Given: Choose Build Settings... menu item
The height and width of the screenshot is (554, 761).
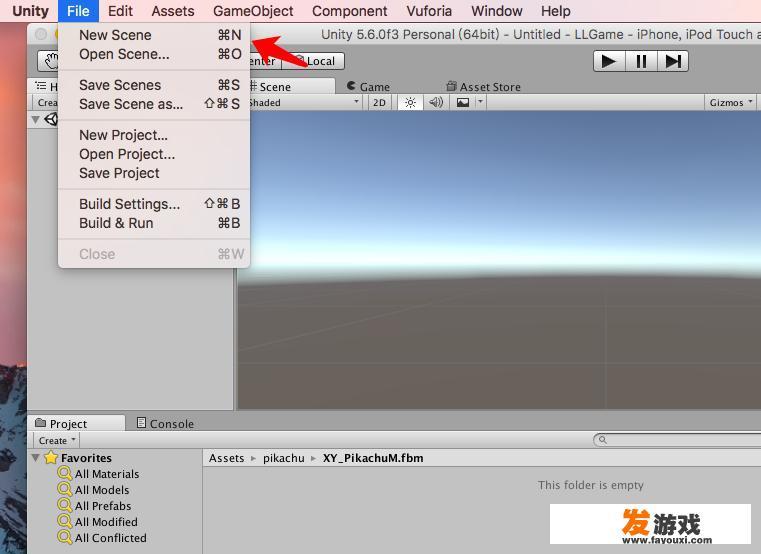Looking at the screenshot, I should coord(154,204).
